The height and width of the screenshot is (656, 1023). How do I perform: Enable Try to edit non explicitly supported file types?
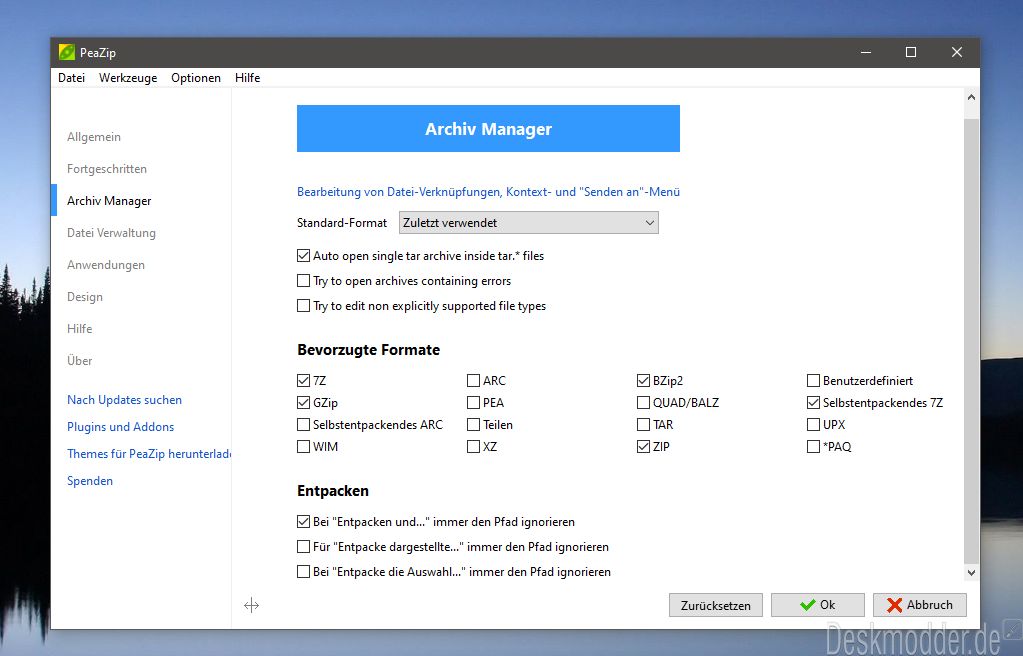point(303,305)
